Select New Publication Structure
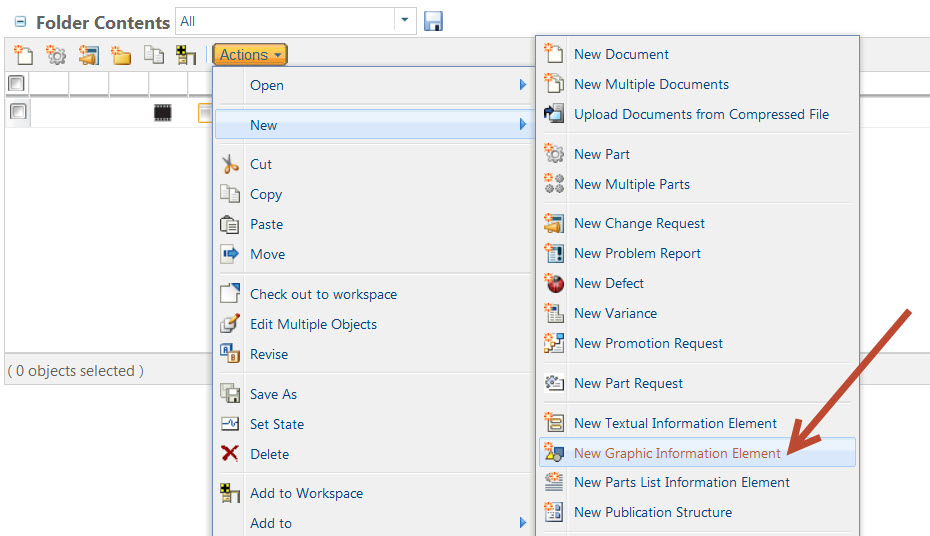The height and width of the screenshot is (536, 930). (652, 512)
